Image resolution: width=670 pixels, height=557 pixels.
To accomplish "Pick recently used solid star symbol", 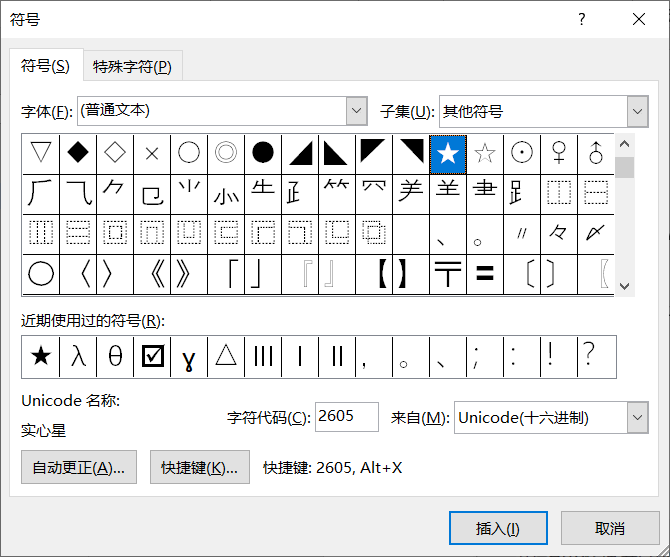I will click(x=41, y=357).
